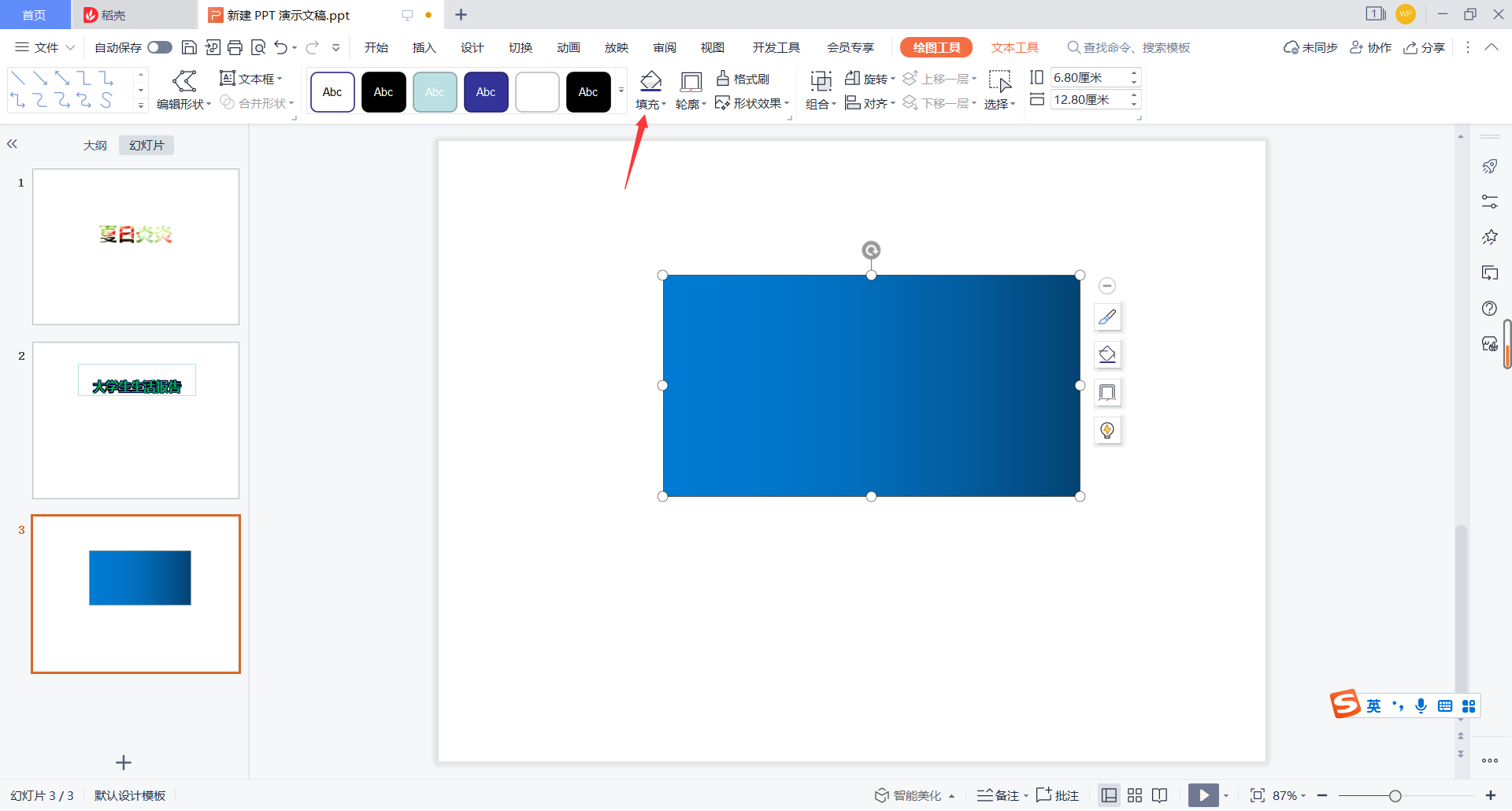Click the Not Synced (未同步) button
The width and height of the screenshot is (1512, 811).
1310,47
